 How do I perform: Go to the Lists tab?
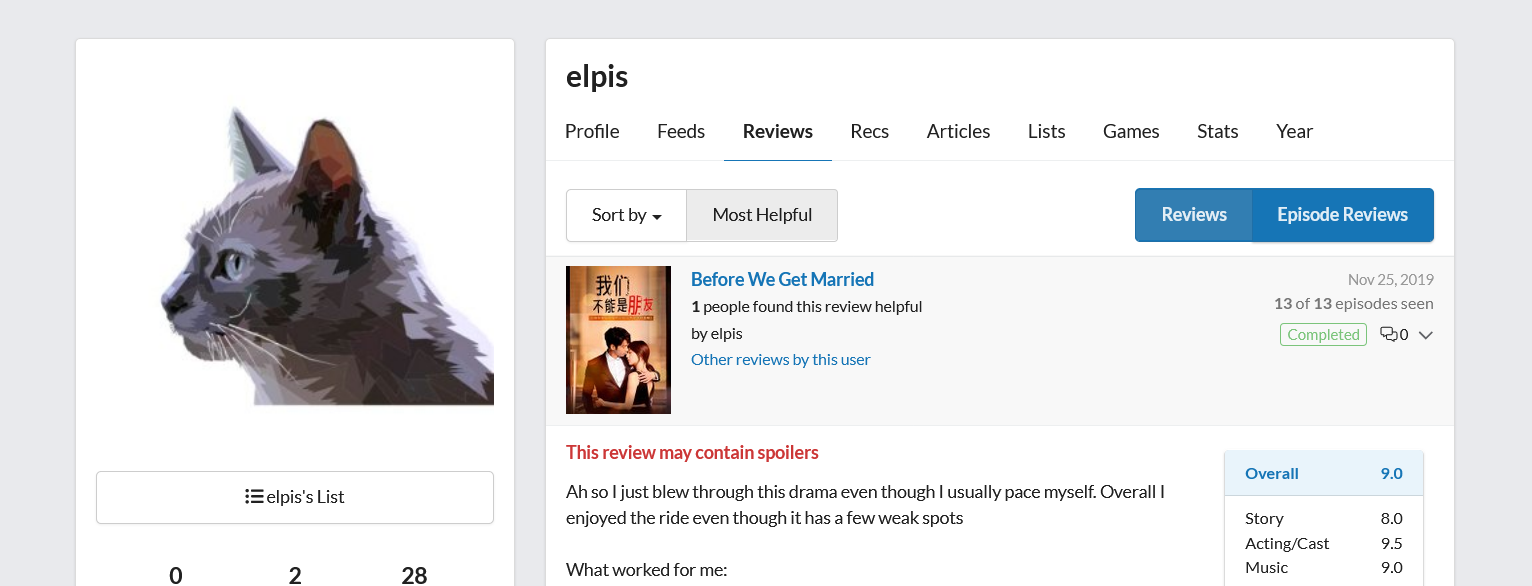click(1047, 131)
